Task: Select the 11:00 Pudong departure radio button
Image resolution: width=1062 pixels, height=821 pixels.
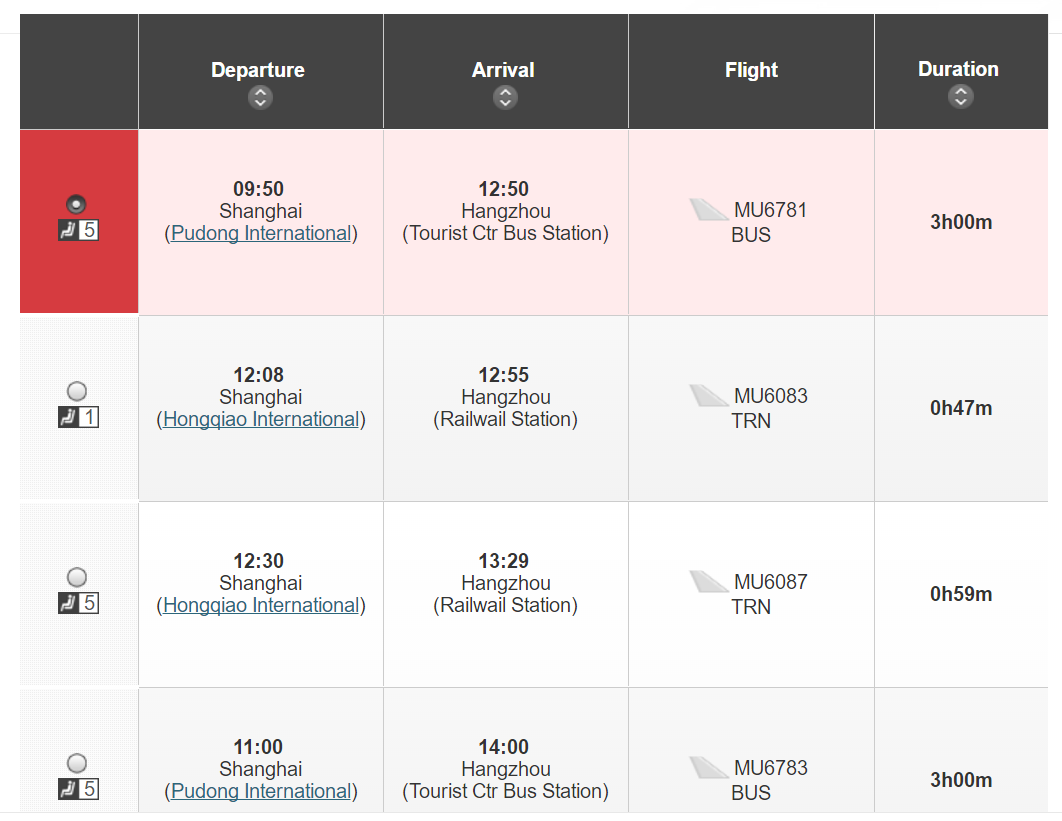Action: [x=77, y=763]
